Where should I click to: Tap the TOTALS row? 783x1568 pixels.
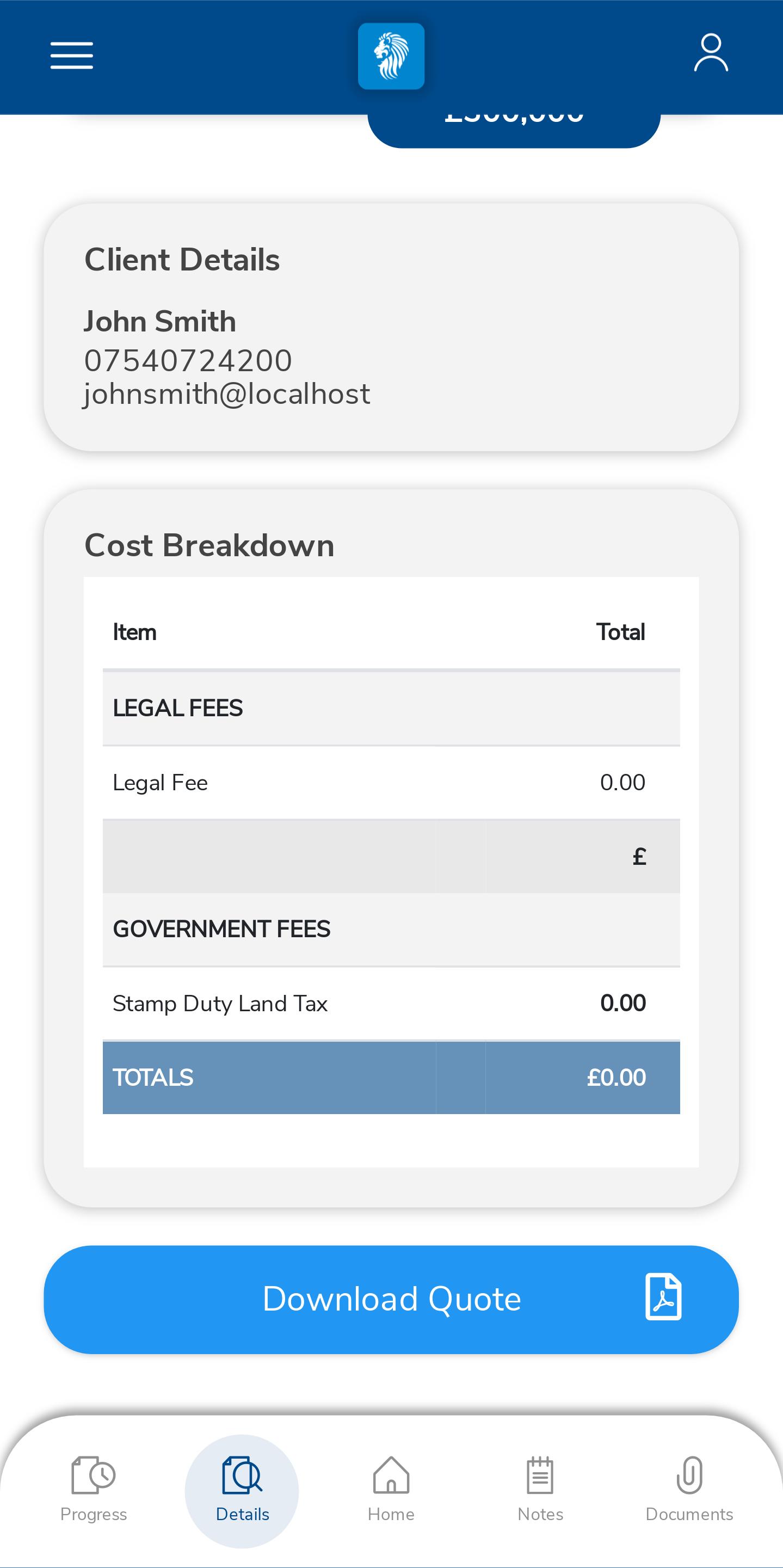pos(391,1078)
